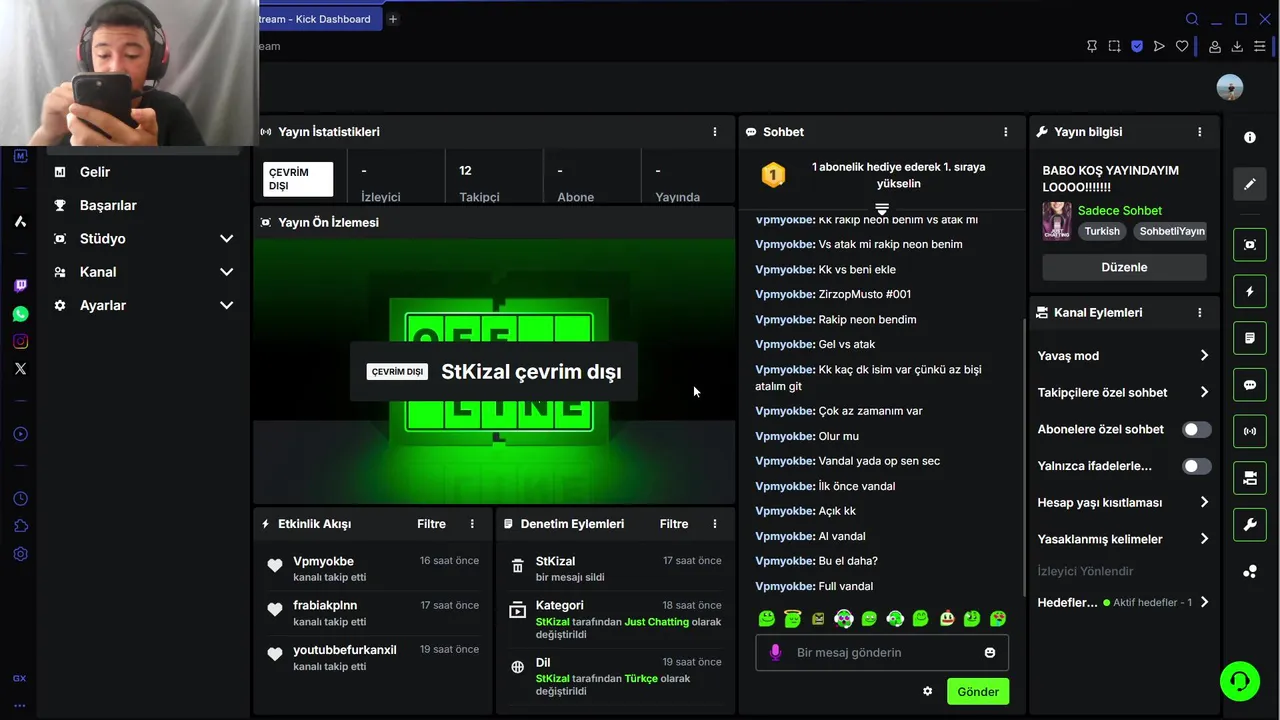Click the chat bubble icon in right rail
Viewport: 1280px width, 720px height.
click(x=1250, y=385)
